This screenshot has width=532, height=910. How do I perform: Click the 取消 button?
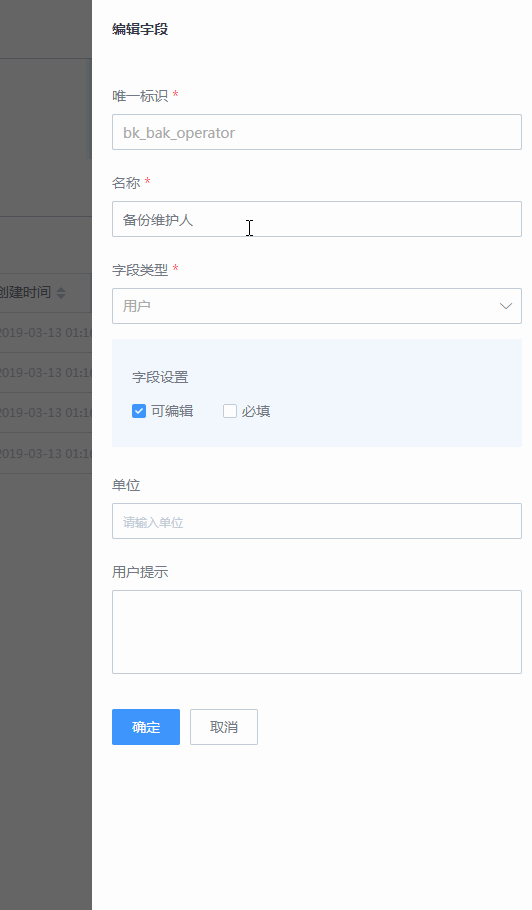coord(224,727)
